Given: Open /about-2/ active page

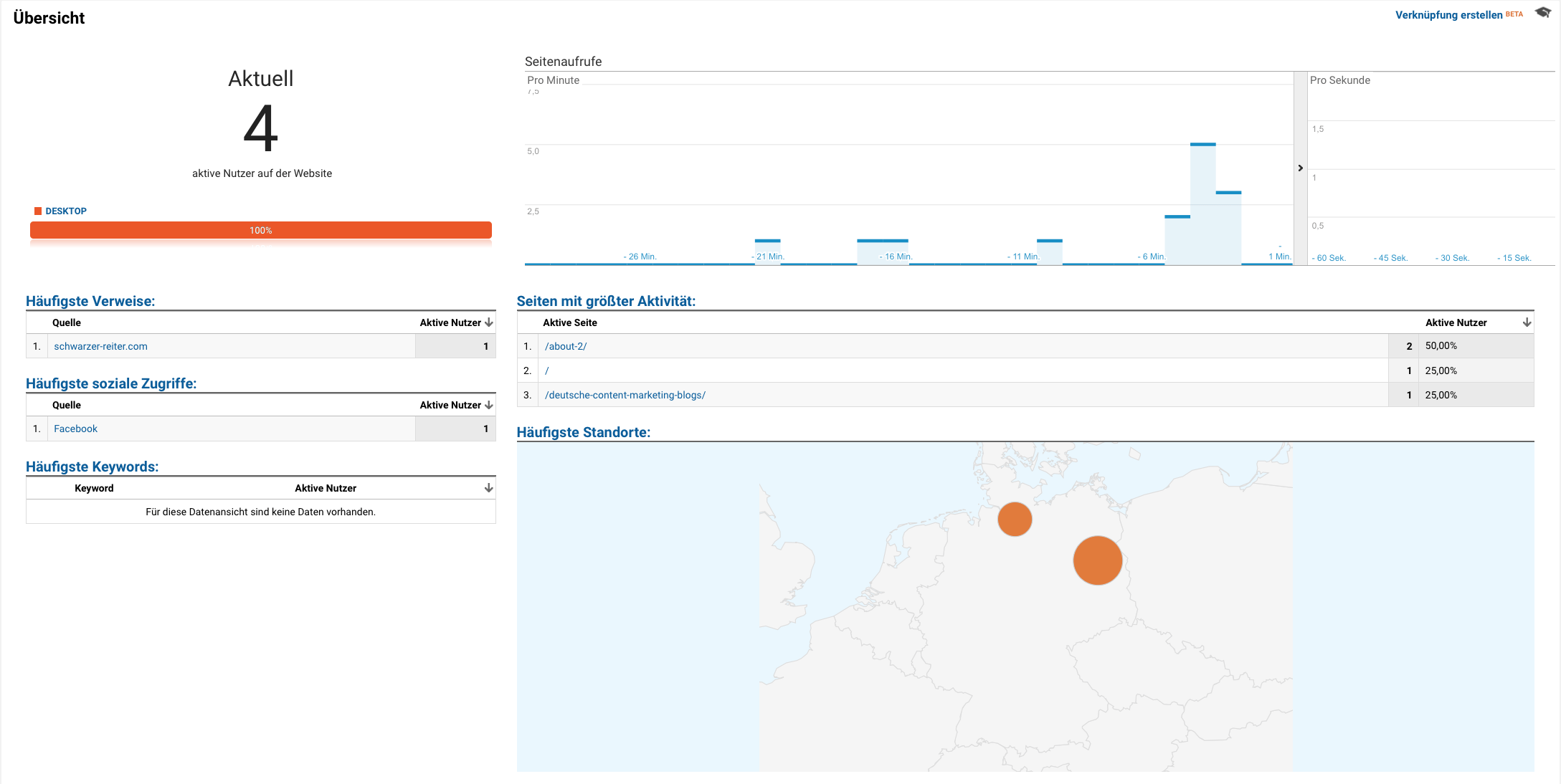Looking at the screenshot, I should 566,346.
